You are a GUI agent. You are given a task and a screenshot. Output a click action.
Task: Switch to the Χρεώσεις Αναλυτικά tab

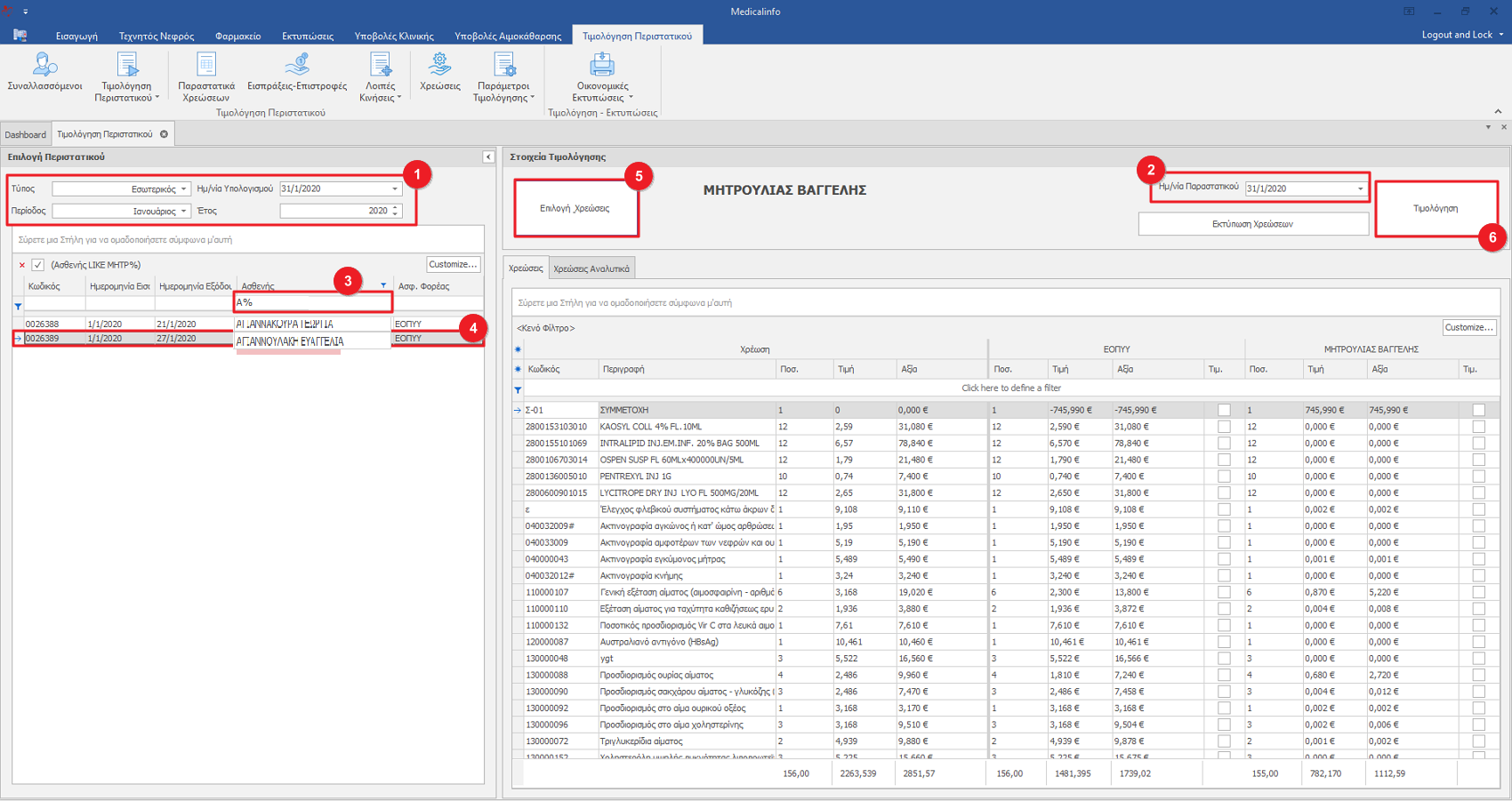pyautogui.click(x=591, y=268)
